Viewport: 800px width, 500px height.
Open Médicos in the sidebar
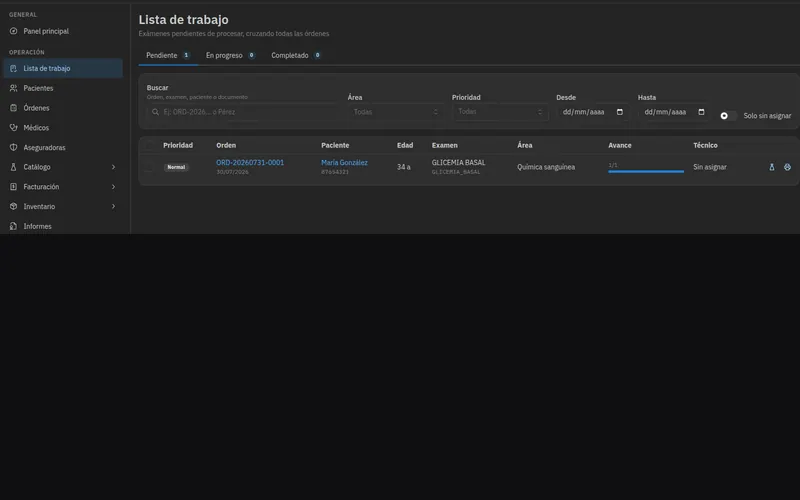[x=63, y=128]
